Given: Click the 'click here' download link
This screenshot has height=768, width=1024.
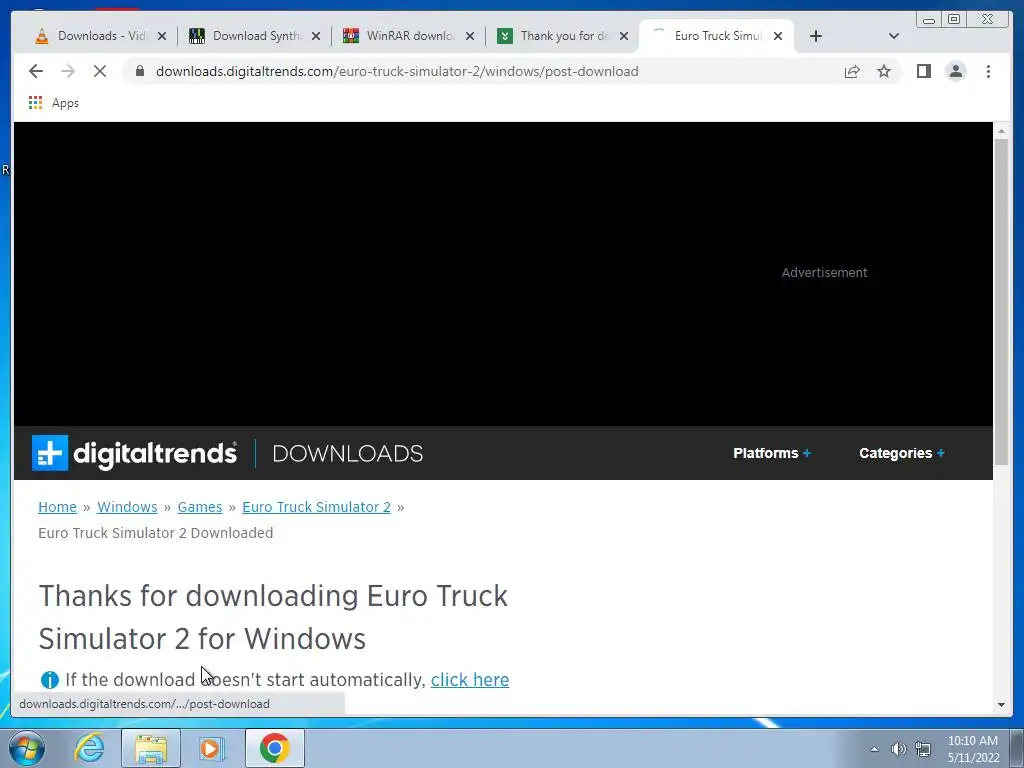Looking at the screenshot, I should pos(470,680).
